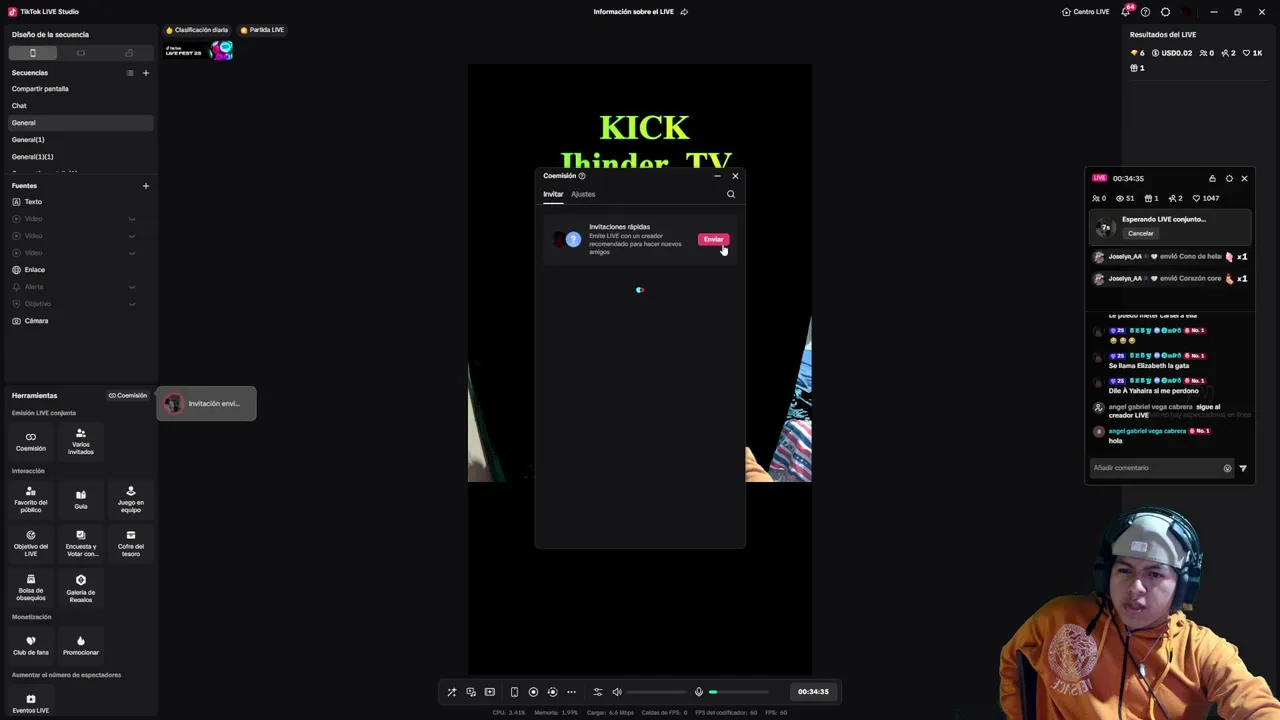The width and height of the screenshot is (1280, 720).
Task: Select the General(1) sequence
Action: 81,140
